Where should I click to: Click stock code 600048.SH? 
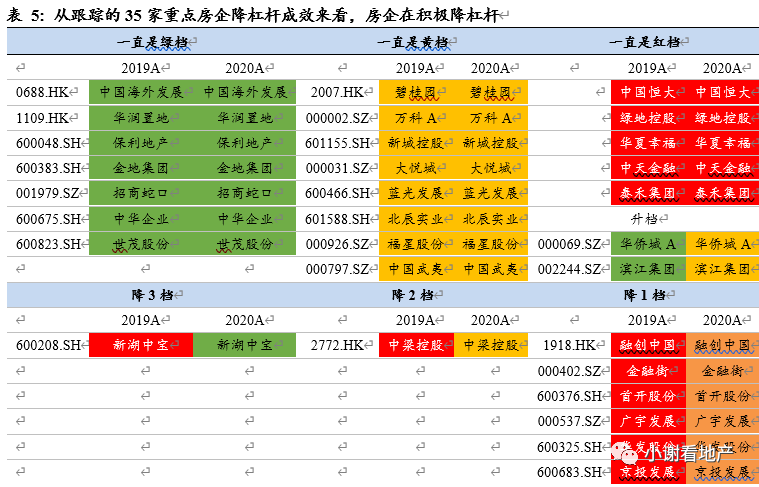48,143
